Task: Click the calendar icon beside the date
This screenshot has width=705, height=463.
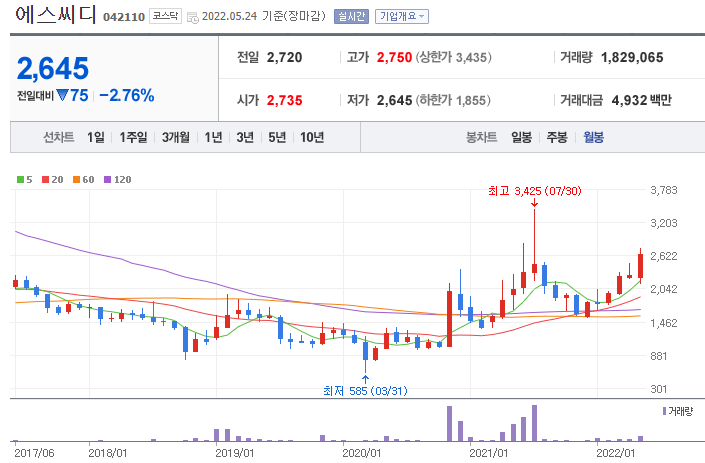Action: [193, 18]
